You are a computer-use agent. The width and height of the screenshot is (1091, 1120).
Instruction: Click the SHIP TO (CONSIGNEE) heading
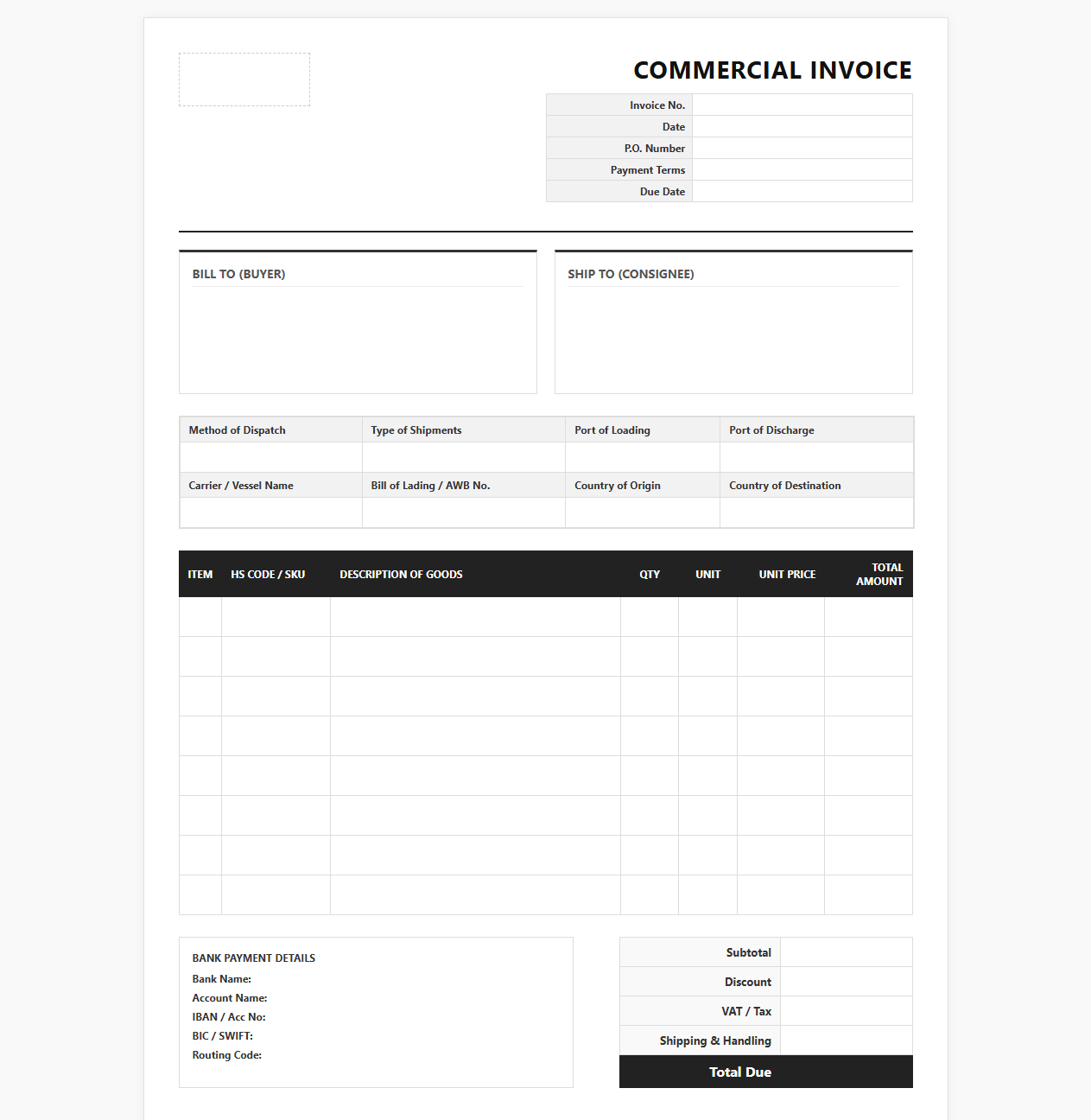click(x=631, y=274)
